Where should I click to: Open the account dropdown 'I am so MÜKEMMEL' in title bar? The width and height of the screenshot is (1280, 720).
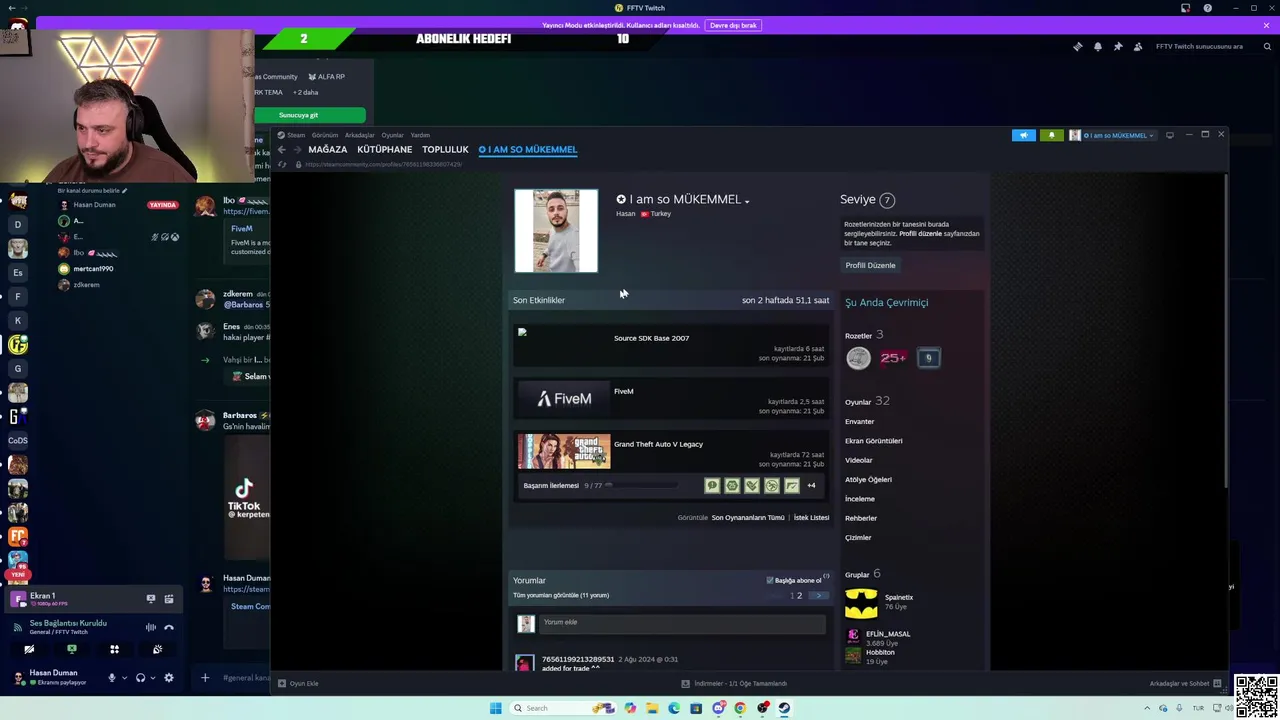1112,135
